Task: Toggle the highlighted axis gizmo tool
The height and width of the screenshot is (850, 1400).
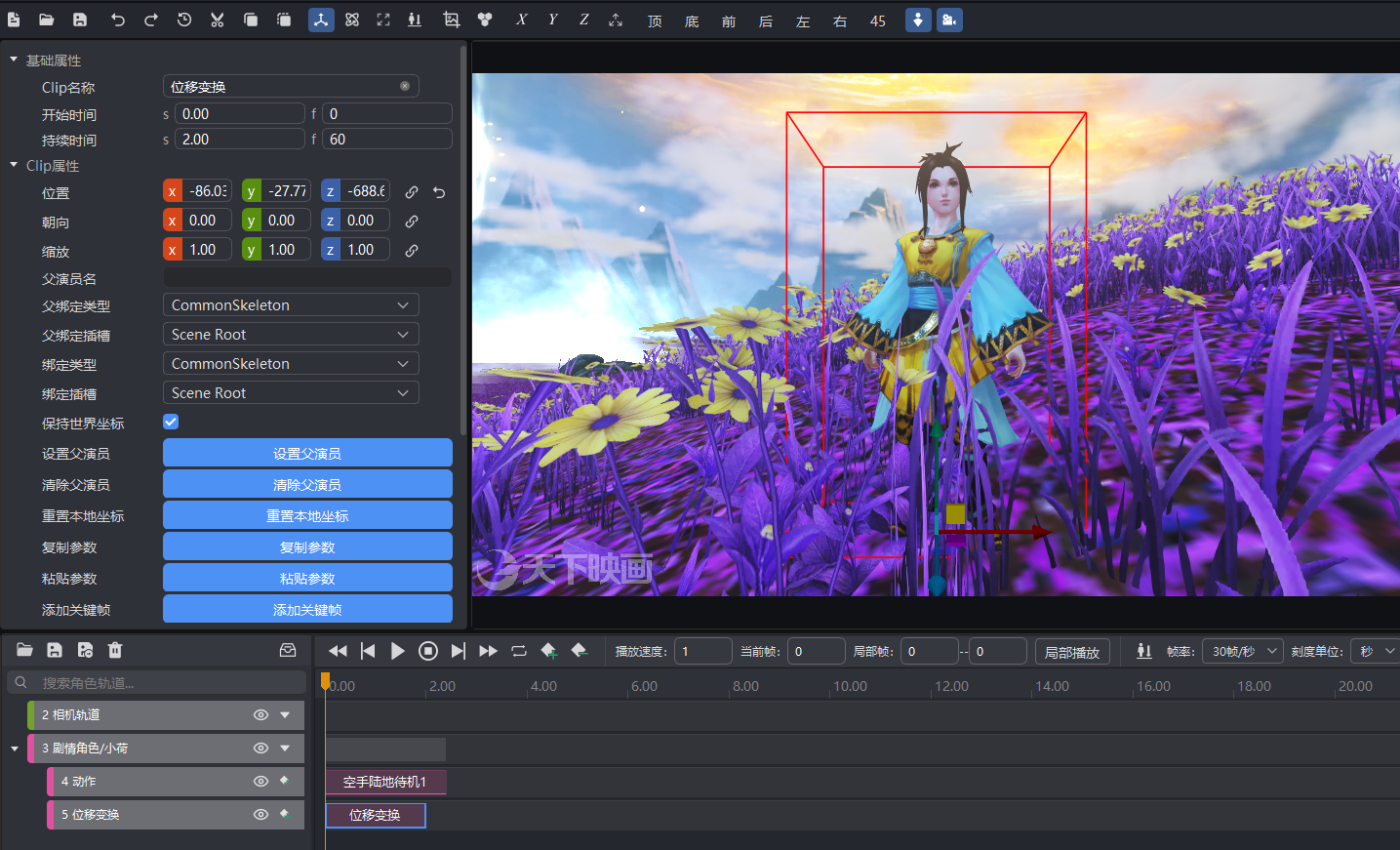Action: click(x=321, y=20)
